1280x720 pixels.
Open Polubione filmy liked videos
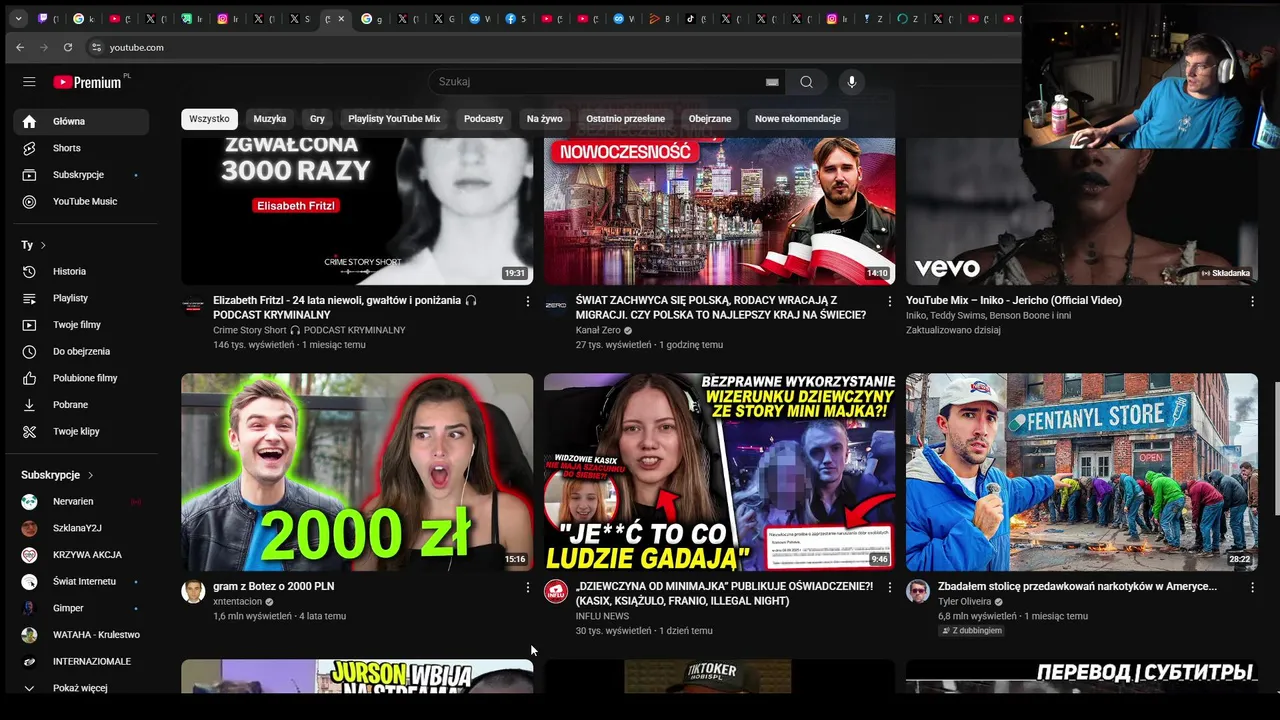(x=81, y=378)
